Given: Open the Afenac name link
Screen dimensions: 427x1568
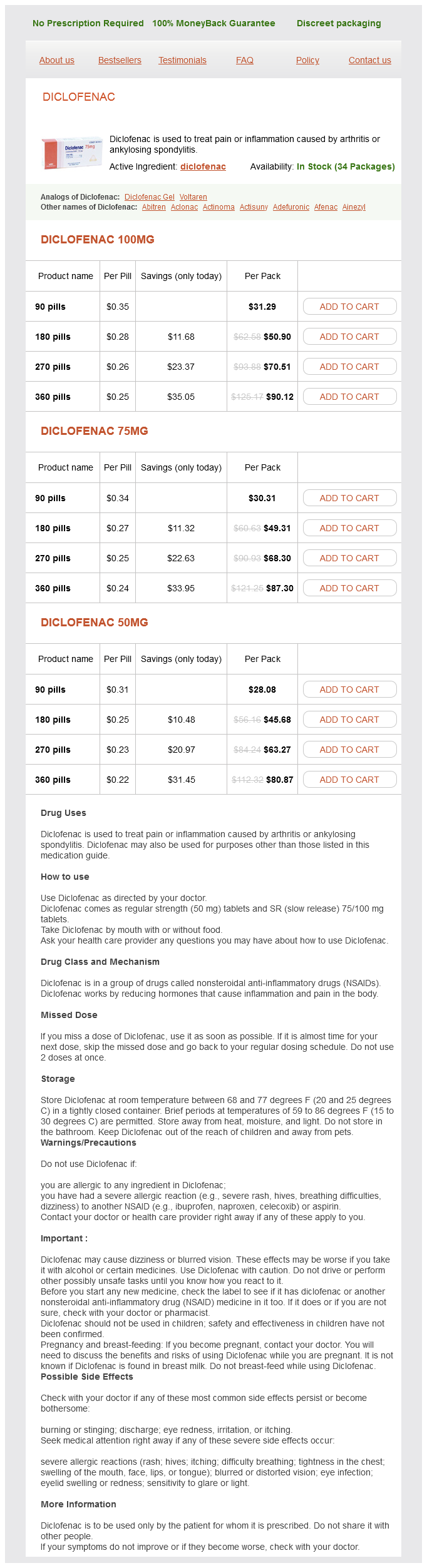Looking at the screenshot, I should [x=326, y=207].
